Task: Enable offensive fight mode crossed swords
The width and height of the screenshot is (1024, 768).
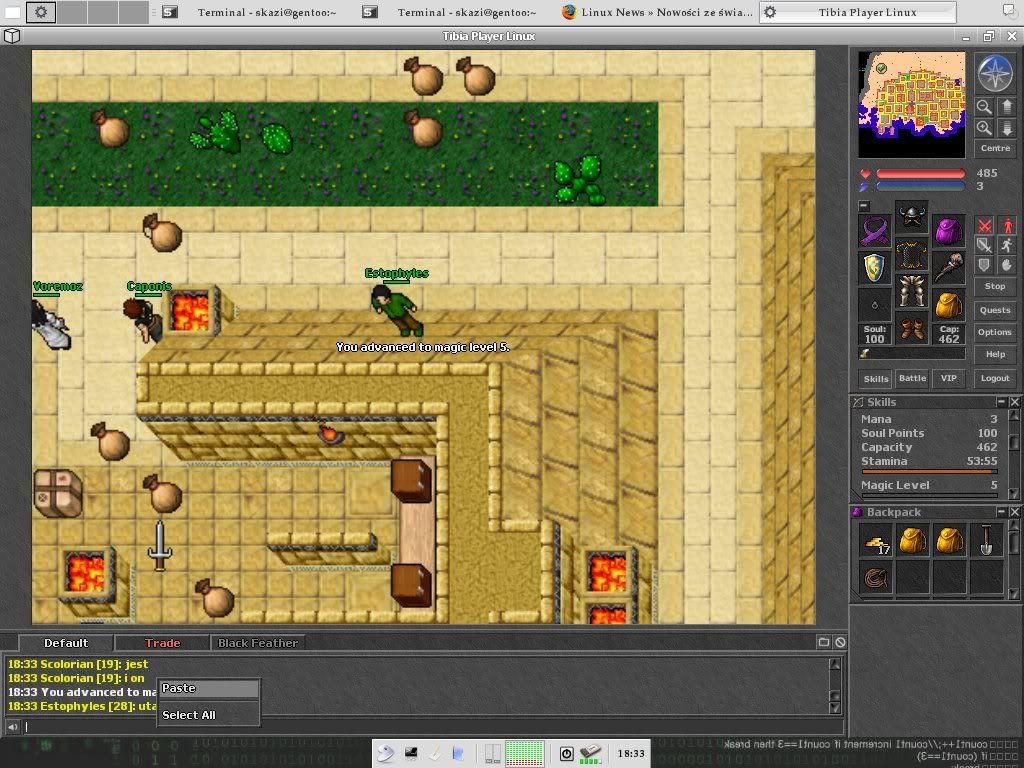Action: tap(984, 226)
